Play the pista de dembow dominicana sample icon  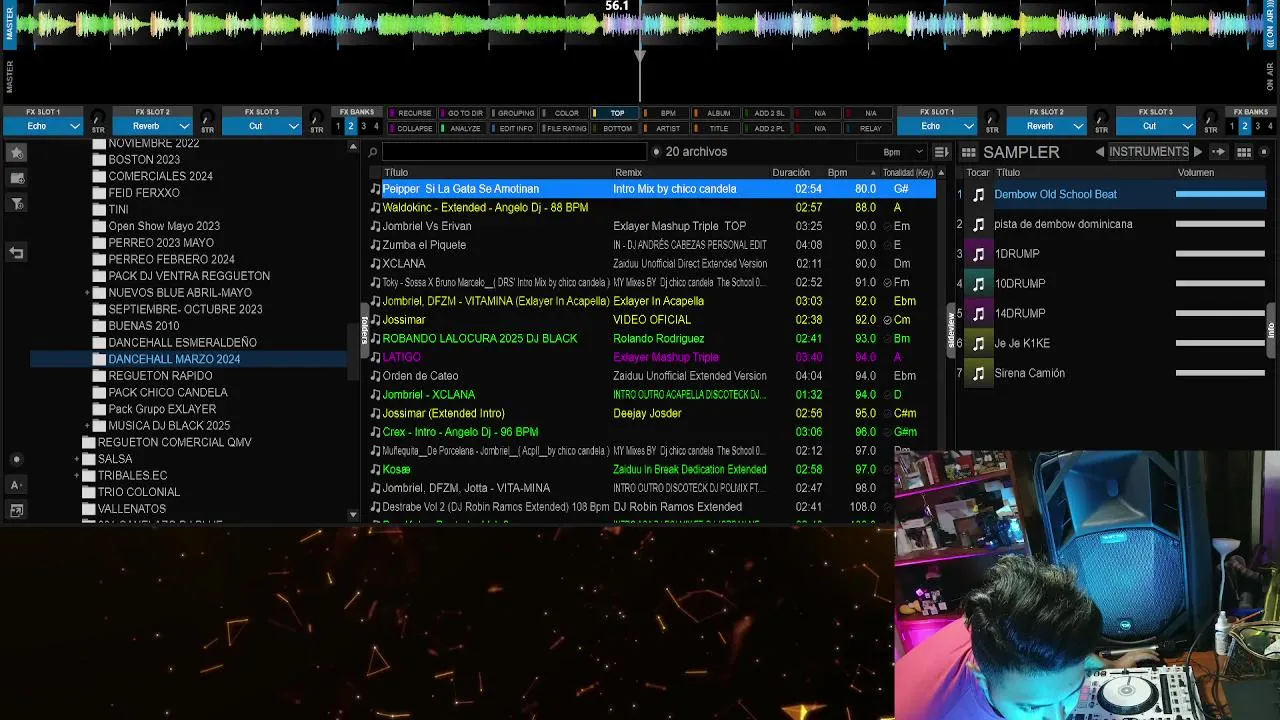[x=979, y=225]
